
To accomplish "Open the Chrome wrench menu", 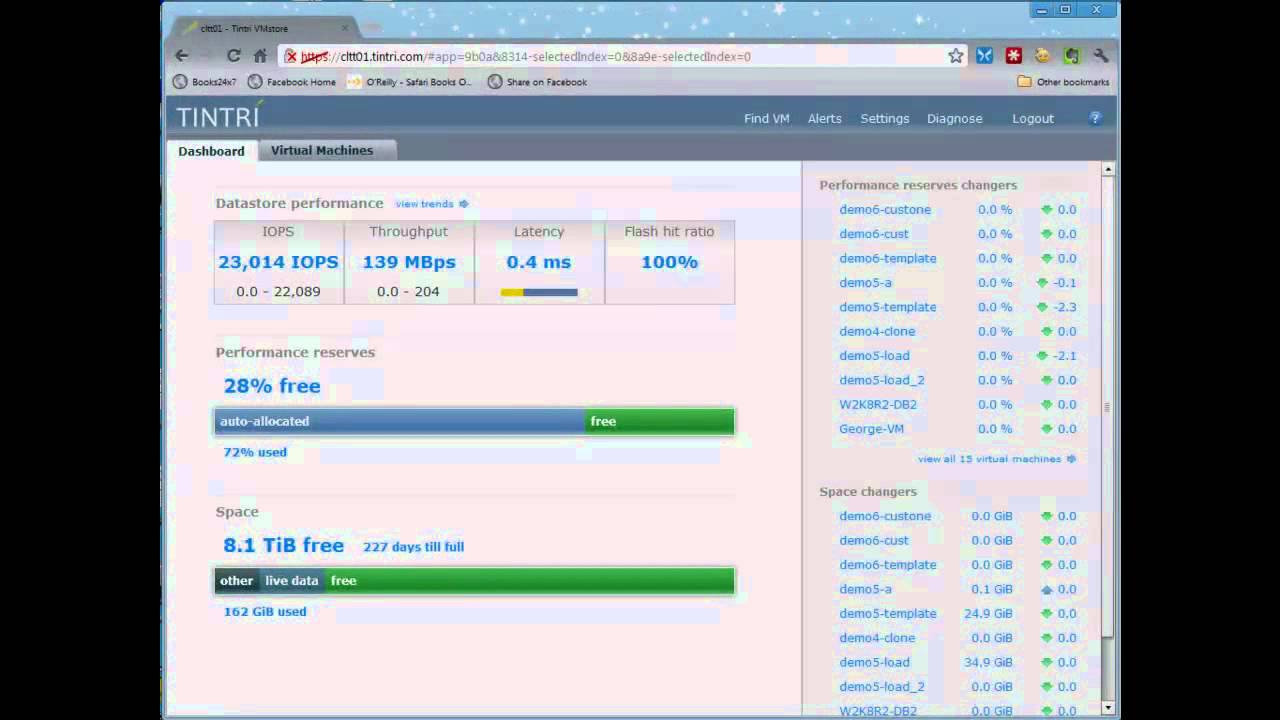I will click(1101, 56).
